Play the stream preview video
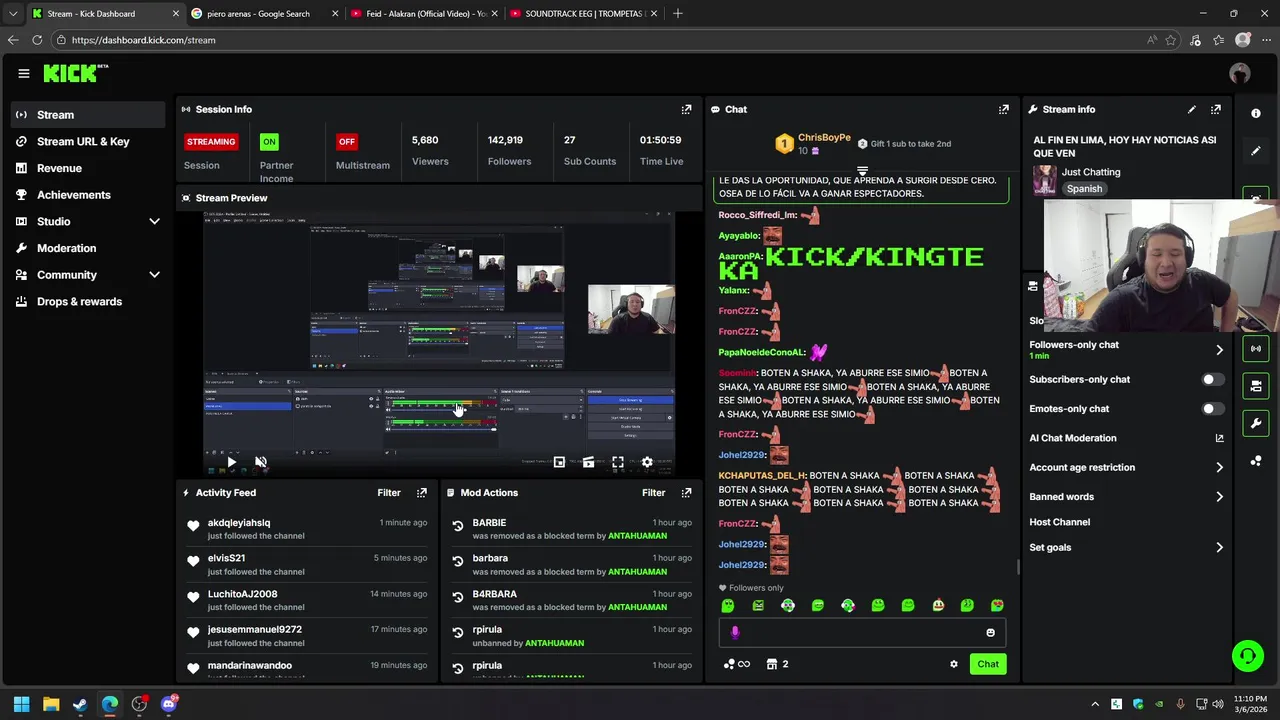1280x720 pixels. click(x=231, y=462)
